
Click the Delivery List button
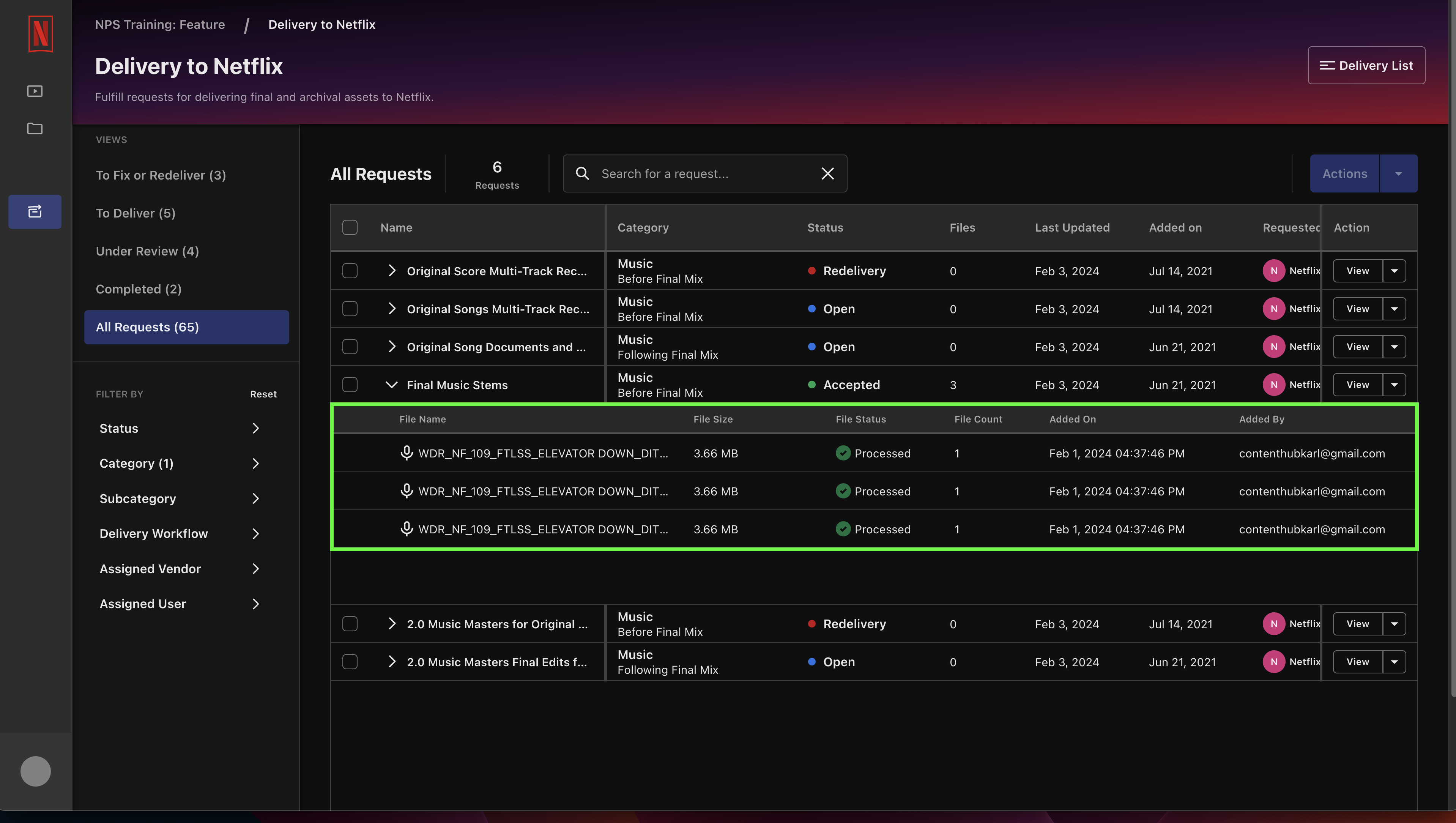(x=1366, y=66)
